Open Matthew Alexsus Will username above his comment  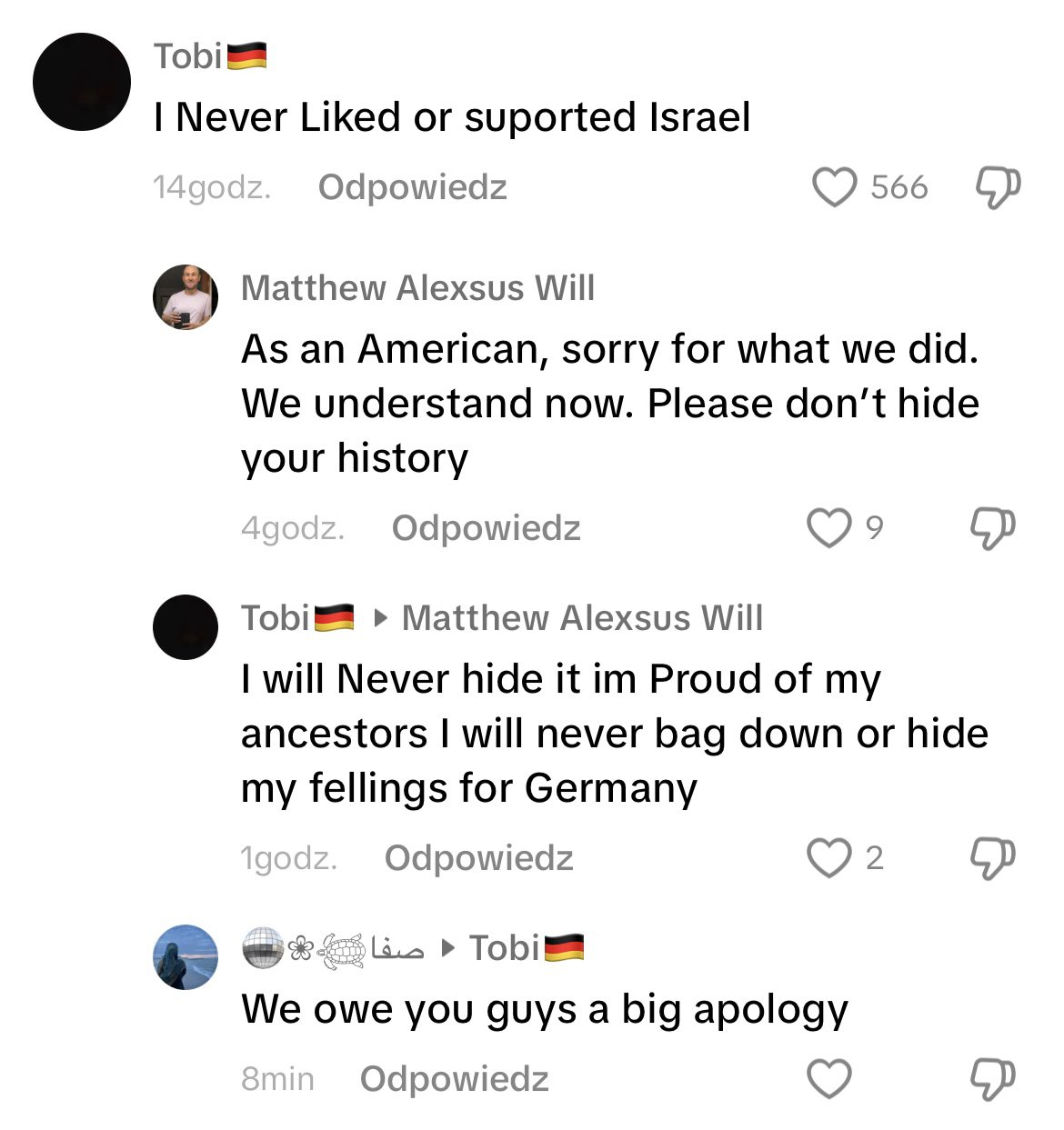(x=417, y=288)
